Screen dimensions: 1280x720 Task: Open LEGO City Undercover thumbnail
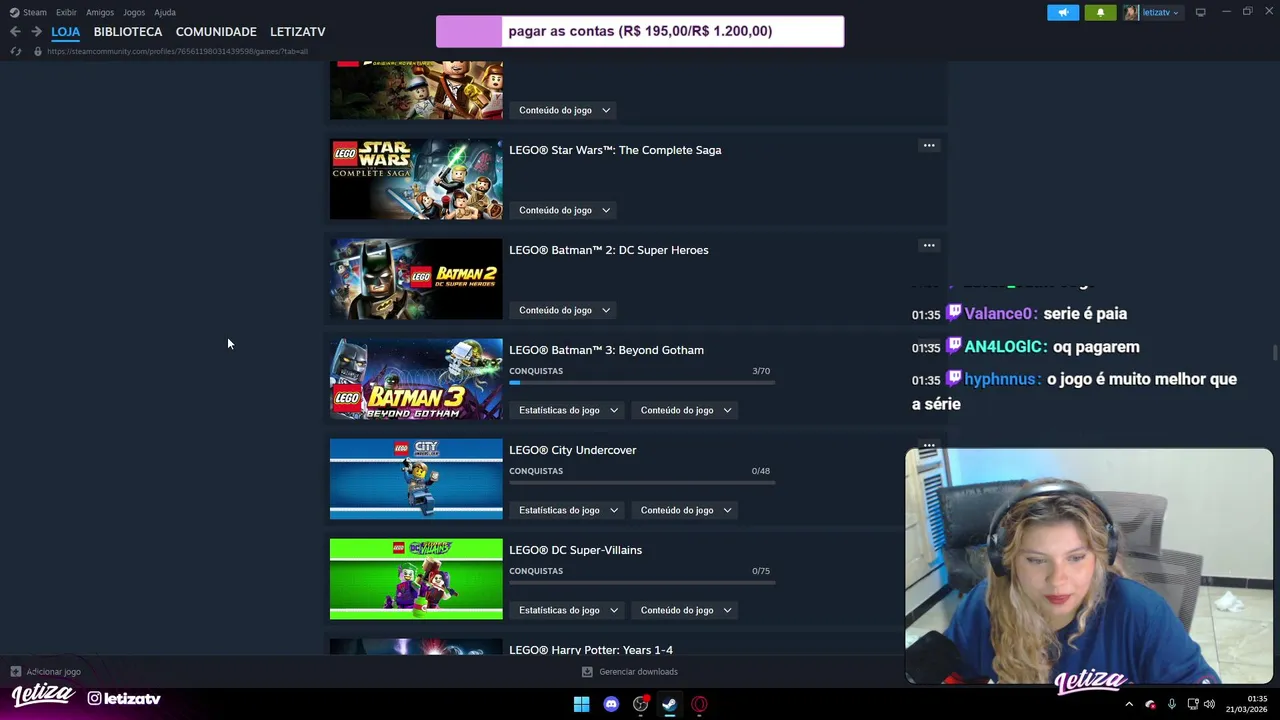pos(416,479)
